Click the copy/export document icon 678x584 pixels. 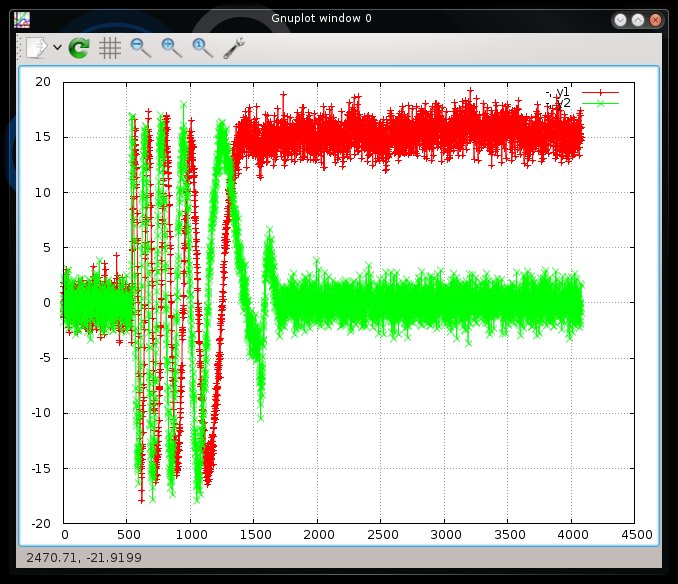click(36, 47)
